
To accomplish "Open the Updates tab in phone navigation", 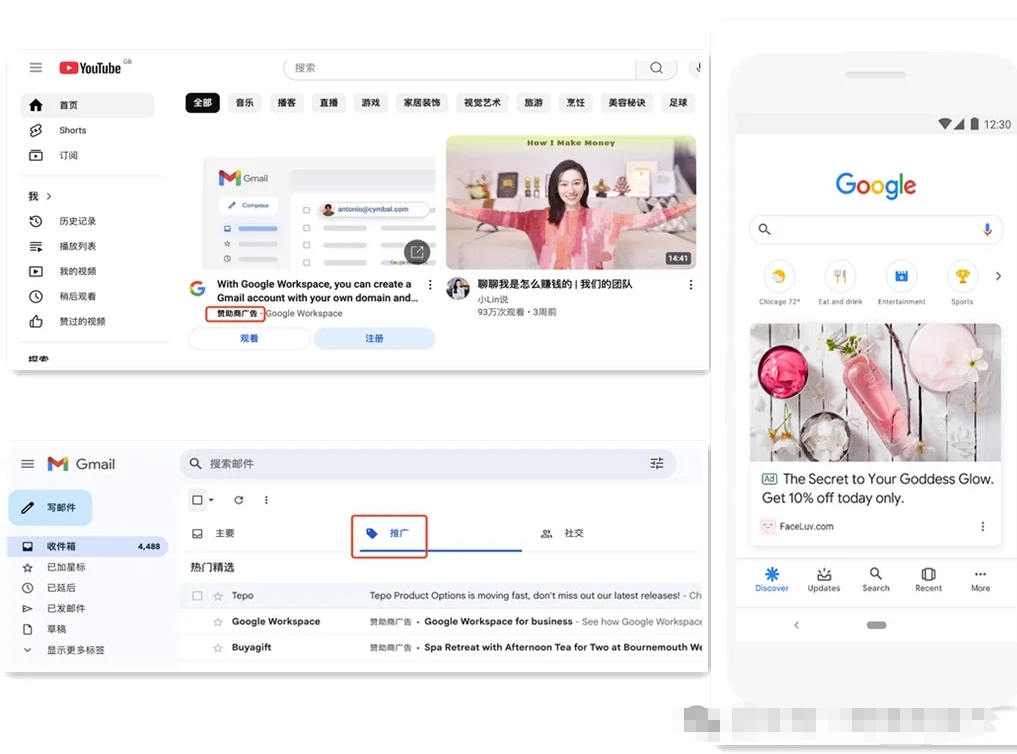I will click(x=824, y=579).
